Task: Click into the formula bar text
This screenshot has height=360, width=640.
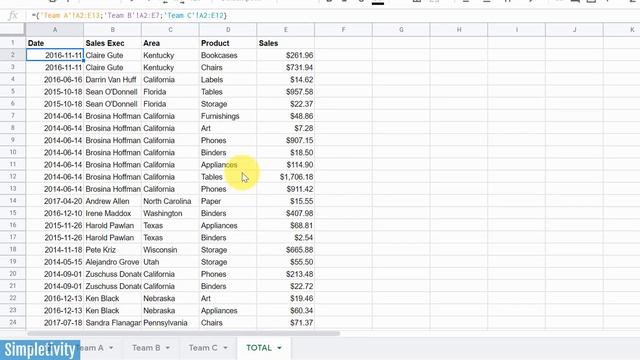Action: click(x=129, y=16)
